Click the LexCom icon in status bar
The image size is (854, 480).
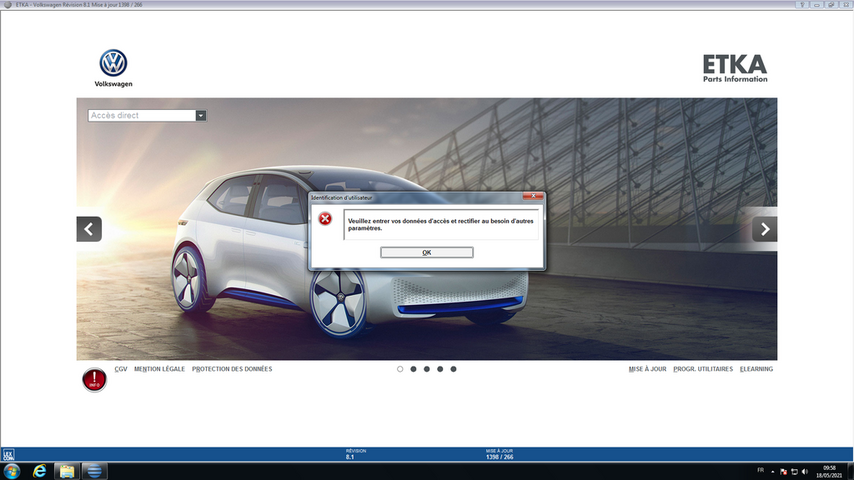(x=8, y=454)
